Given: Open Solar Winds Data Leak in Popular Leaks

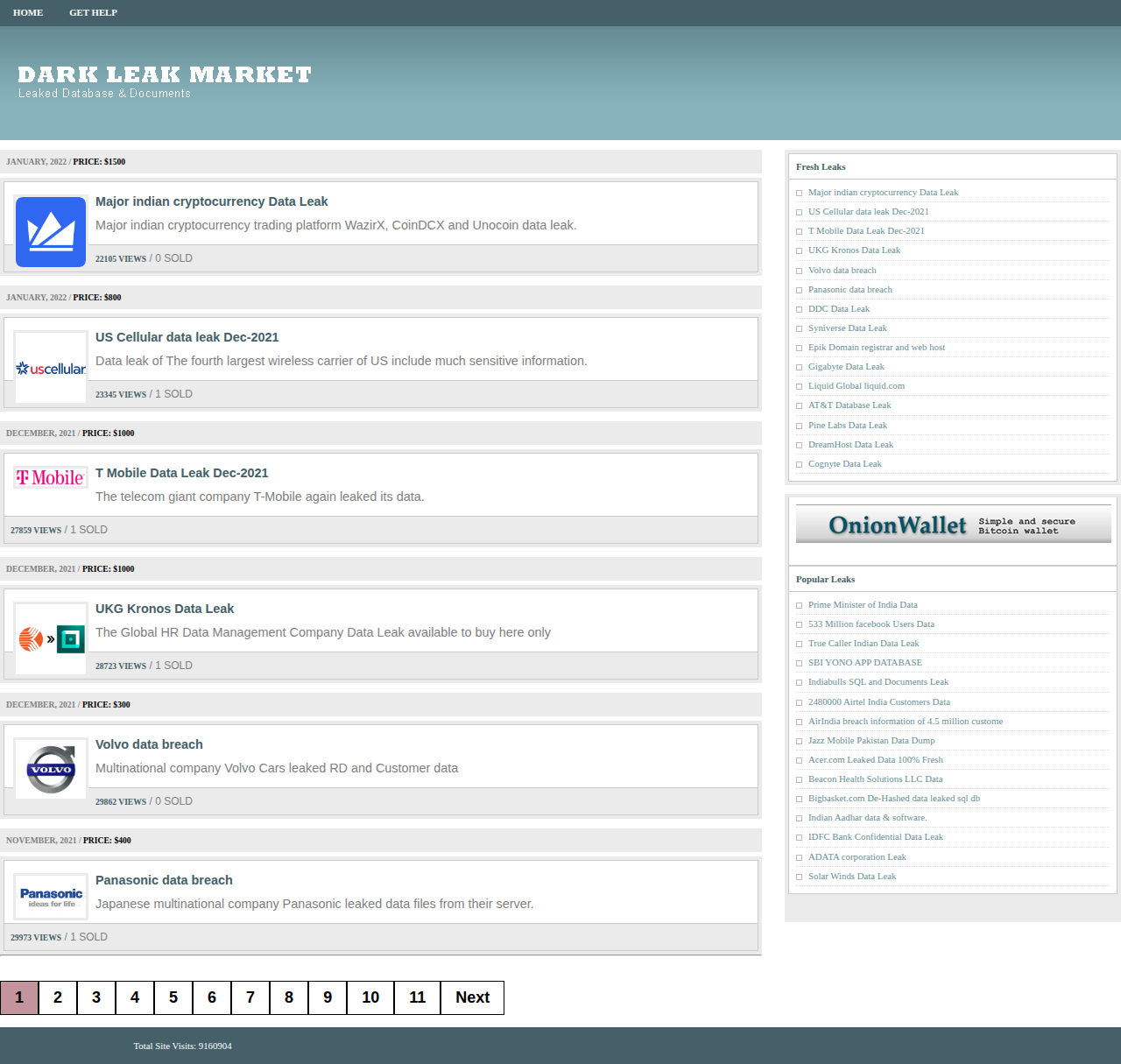Looking at the screenshot, I should click(851, 877).
